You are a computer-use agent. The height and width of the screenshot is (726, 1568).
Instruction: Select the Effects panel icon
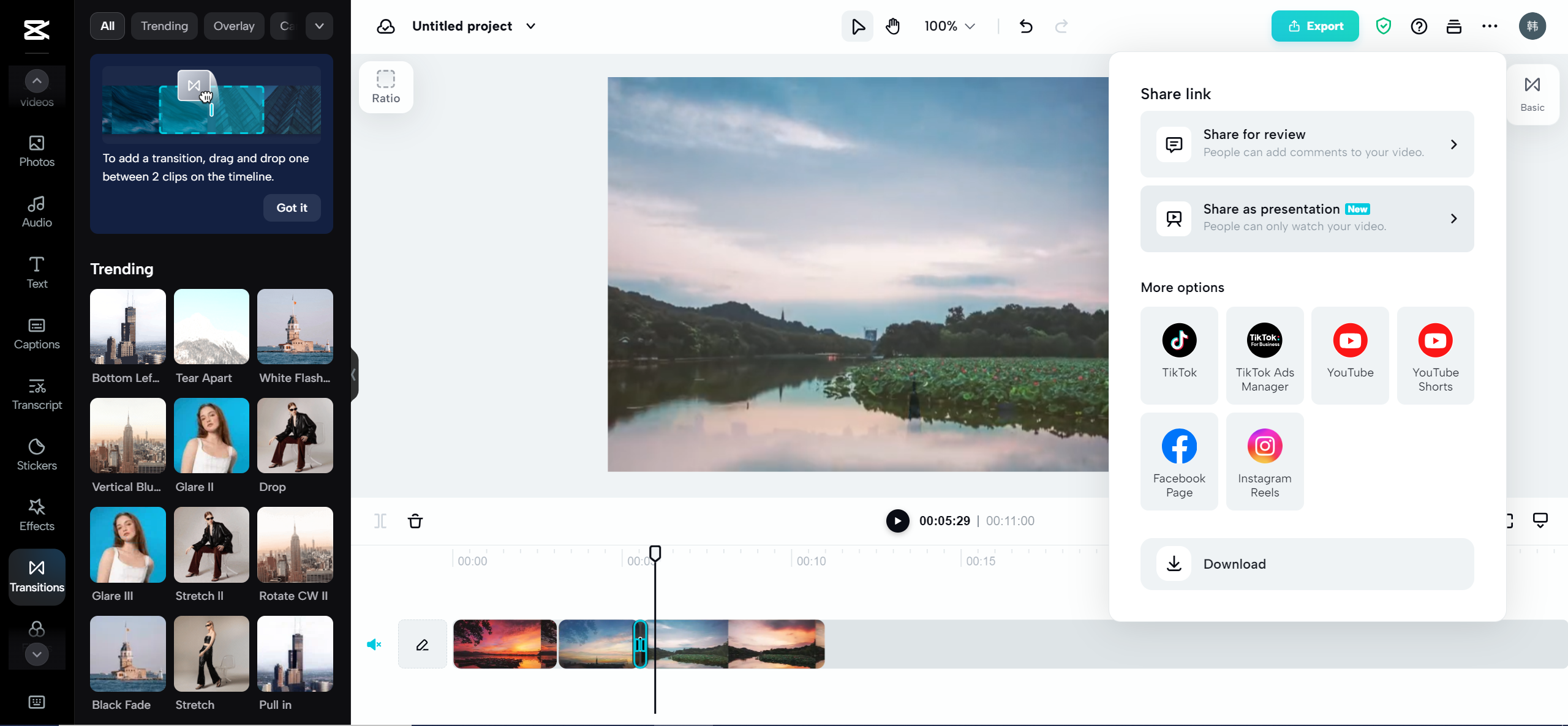pos(36,514)
